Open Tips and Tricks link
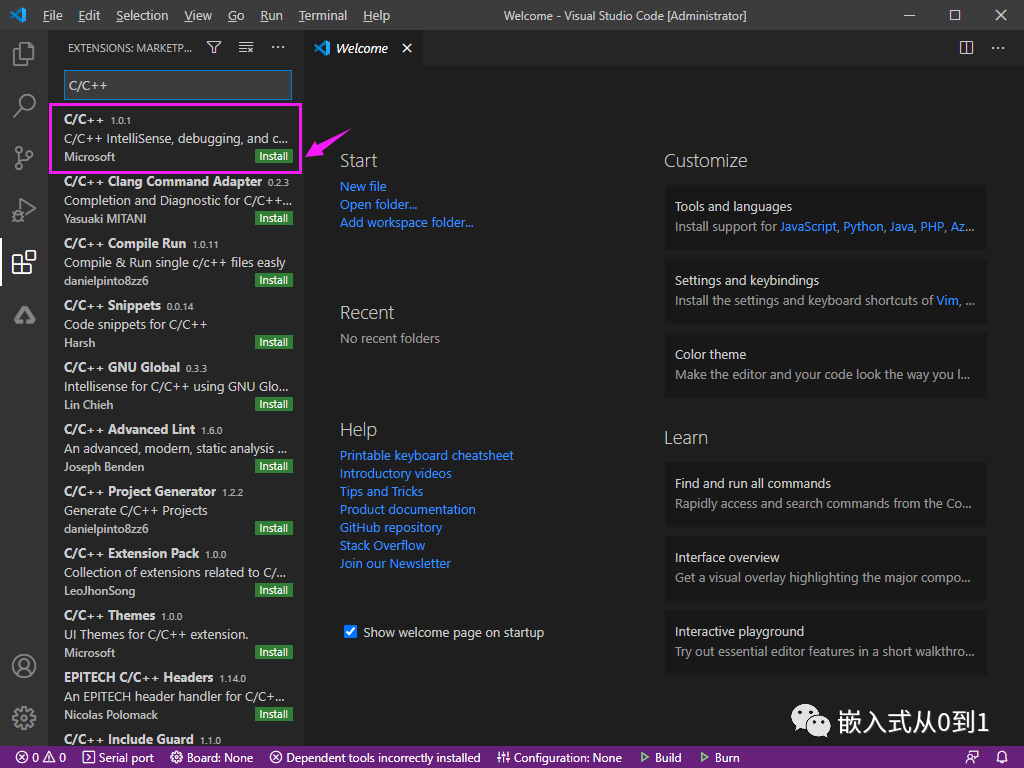This screenshot has height=768, width=1024. point(381,491)
